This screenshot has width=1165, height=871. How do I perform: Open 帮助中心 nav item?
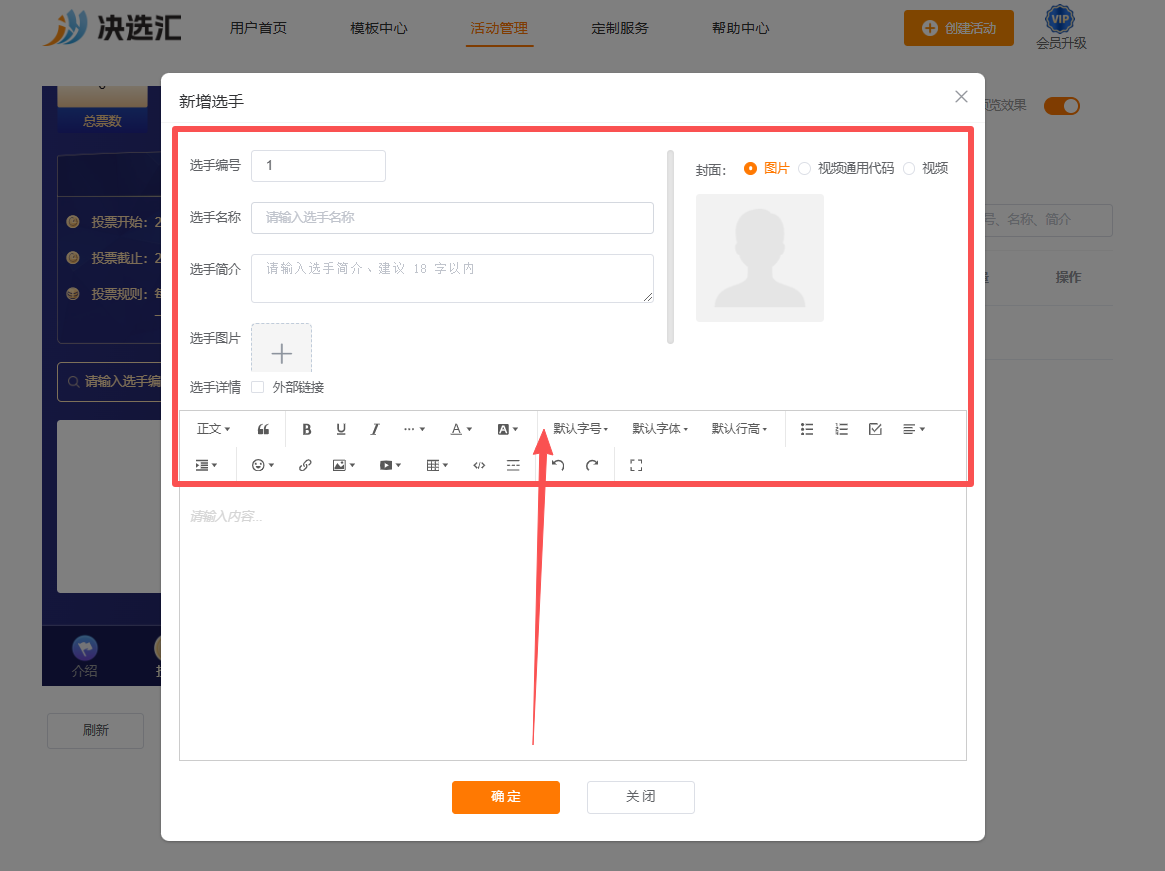[741, 28]
